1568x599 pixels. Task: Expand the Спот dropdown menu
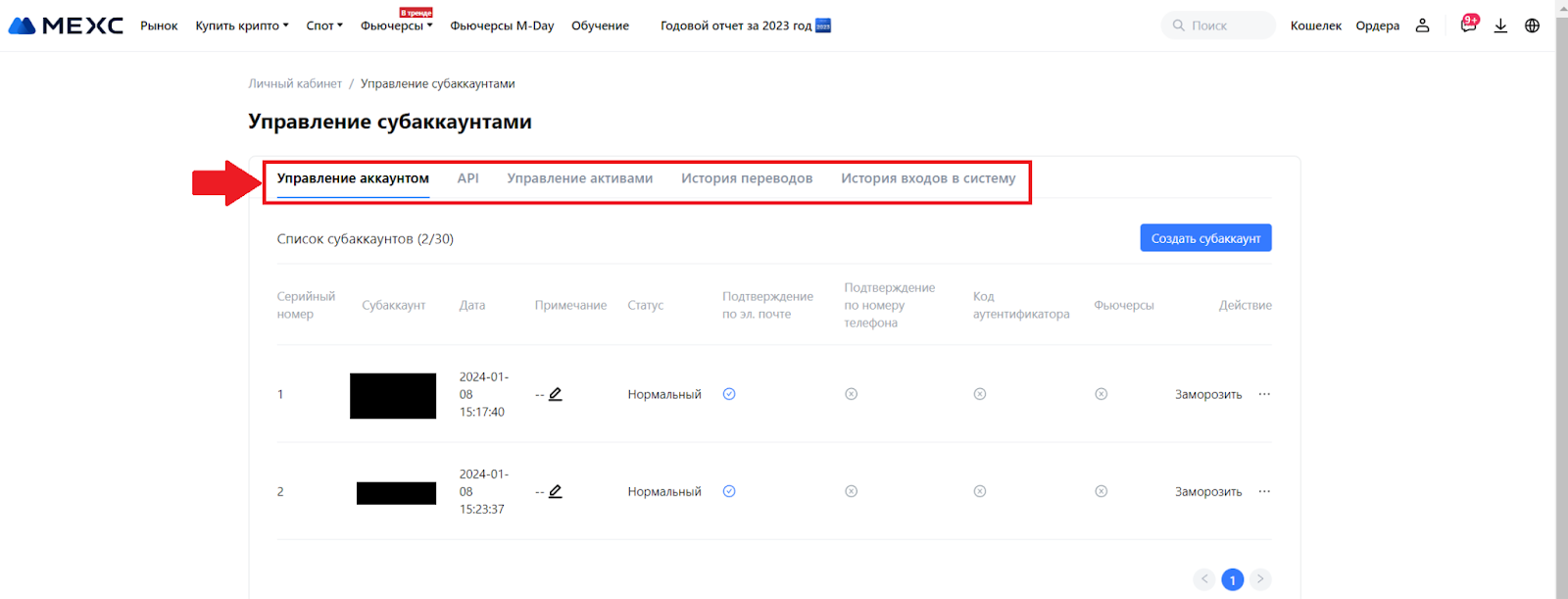324,25
